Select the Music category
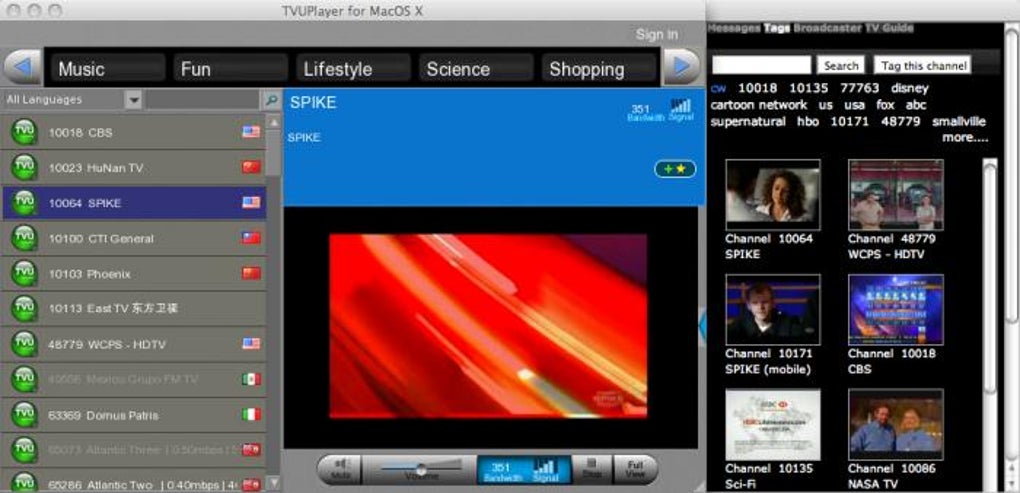The height and width of the screenshot is (493, 1020). (x=108, y=68)
